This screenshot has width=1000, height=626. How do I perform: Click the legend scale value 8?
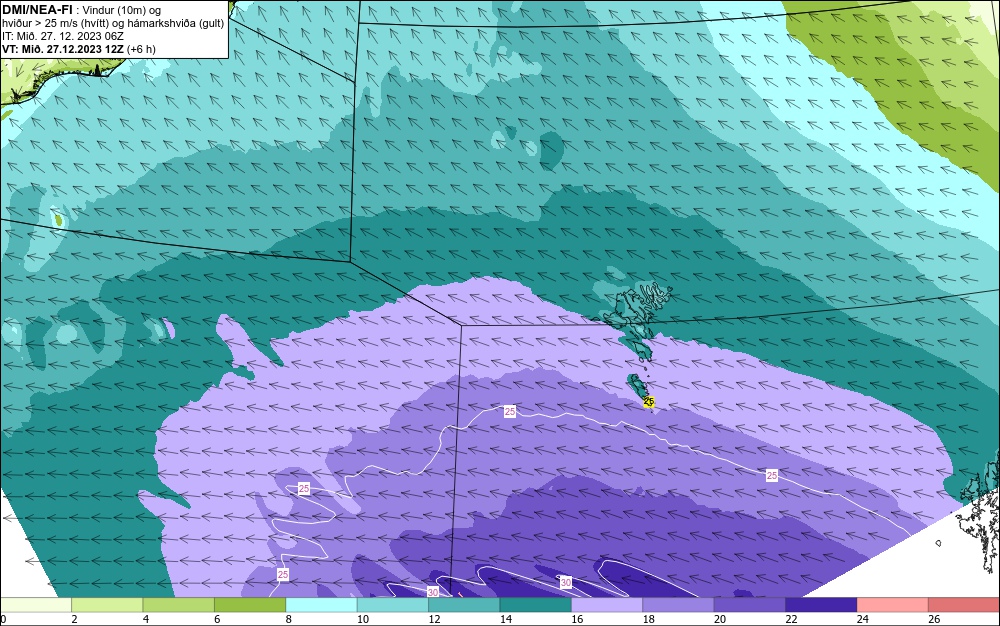(289, 619)
